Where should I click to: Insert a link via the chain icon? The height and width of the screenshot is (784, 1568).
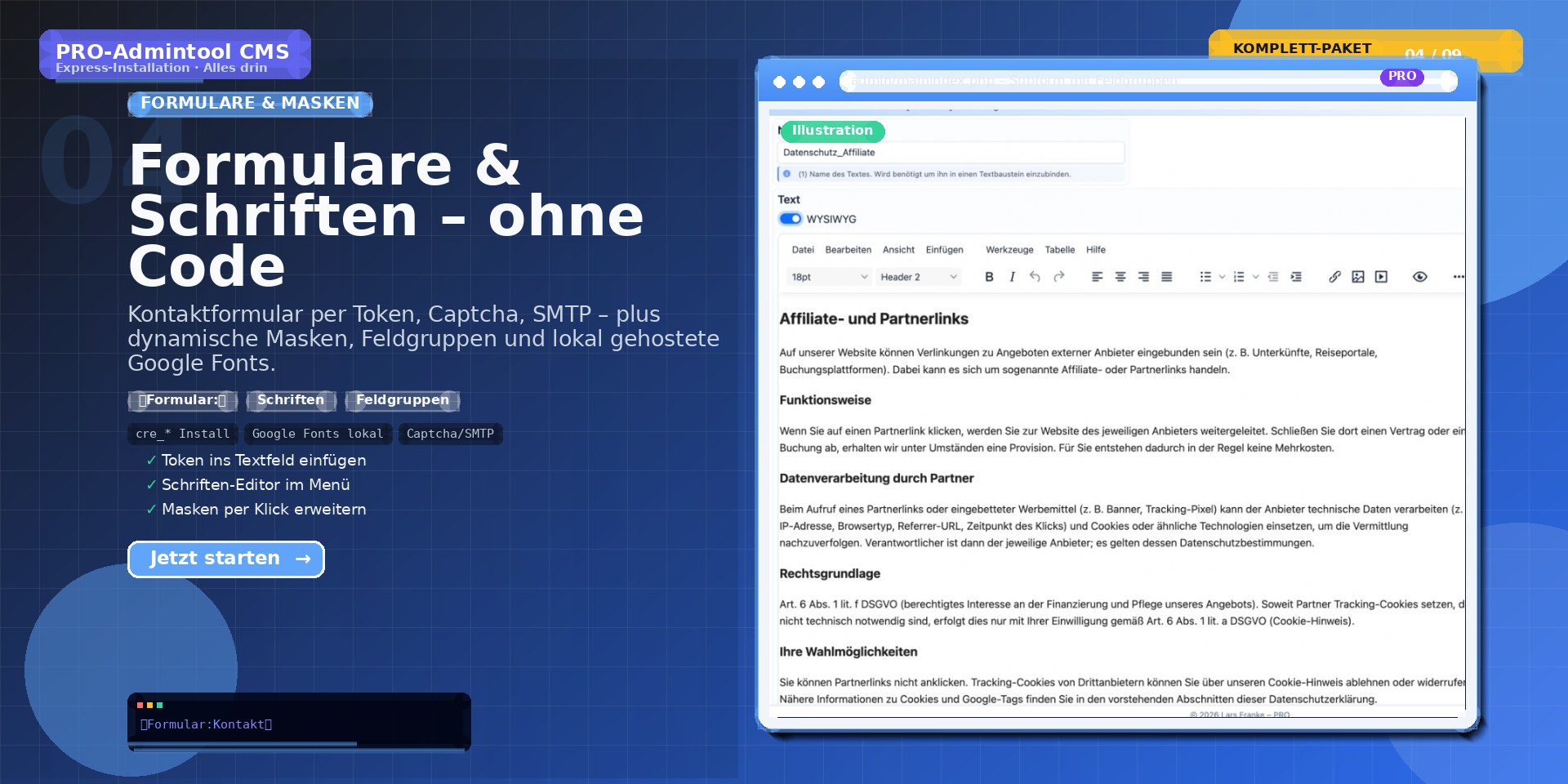(1334, 277)
